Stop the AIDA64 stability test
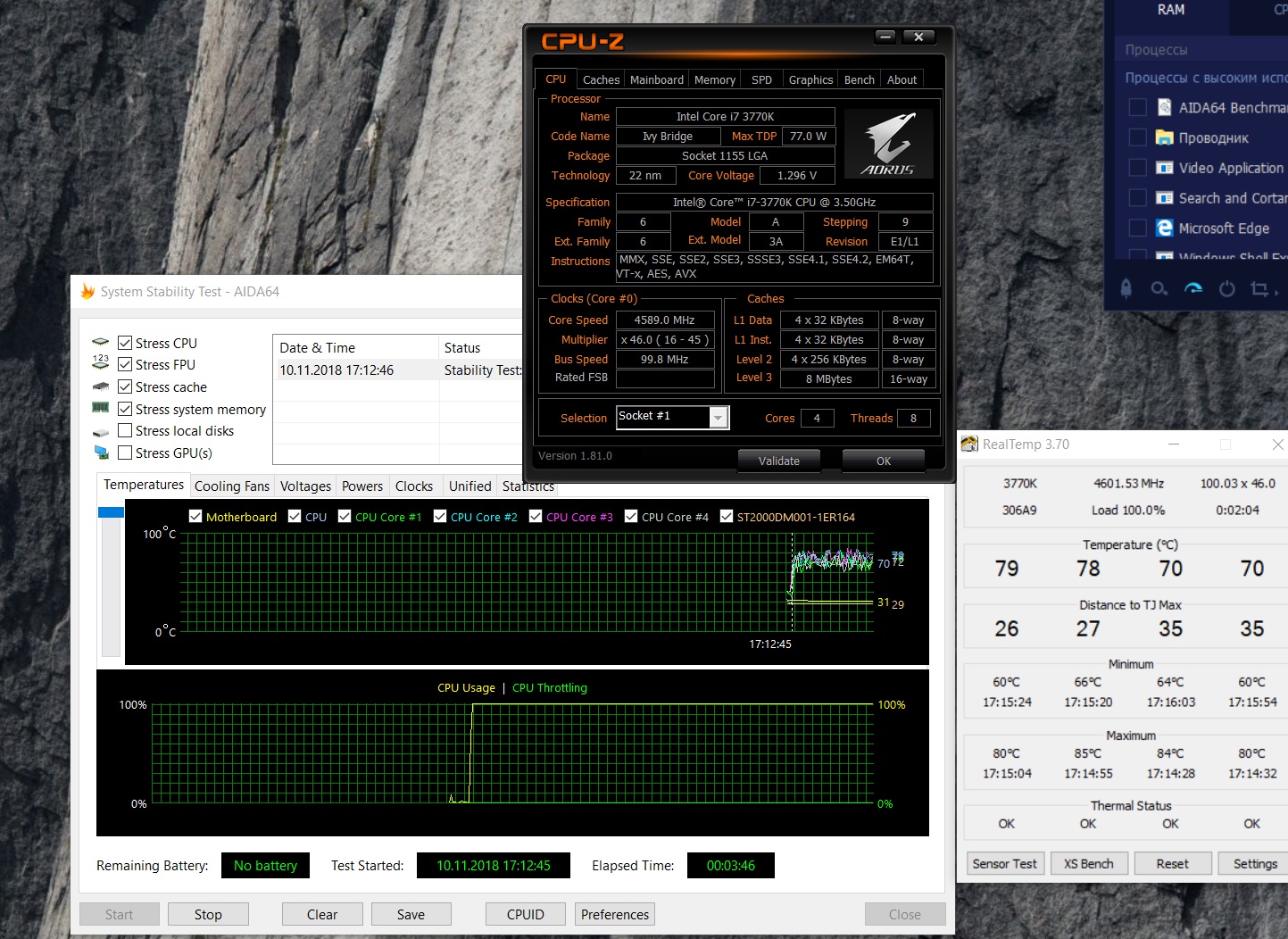The image size is (1288, 939). [208, 914]
